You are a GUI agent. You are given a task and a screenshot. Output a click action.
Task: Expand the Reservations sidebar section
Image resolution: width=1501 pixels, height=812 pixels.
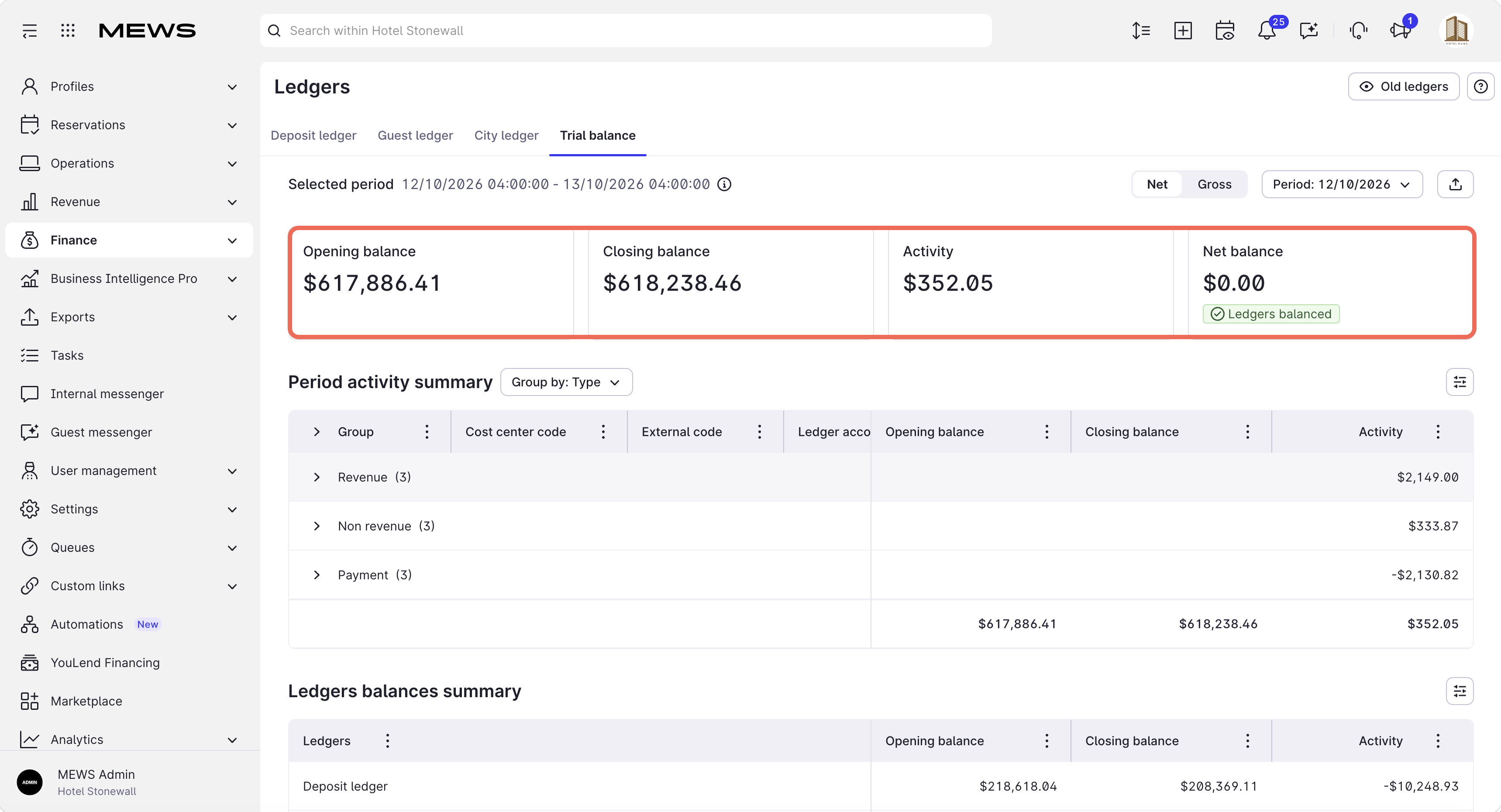129,125
